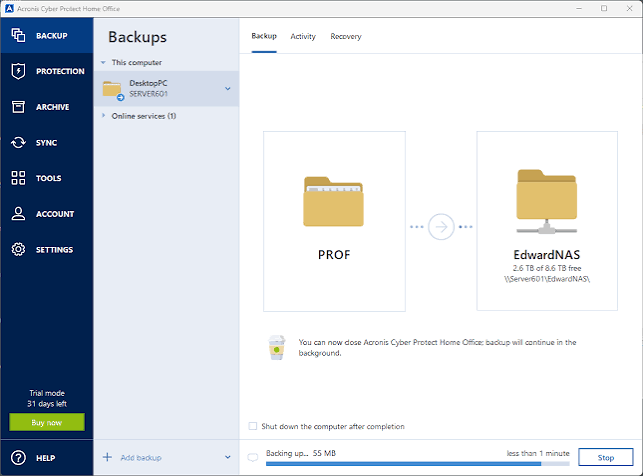Select PROTECTION in the sidebar
Viewport: 643px width, 476px height.
click(x=47, y=71)
